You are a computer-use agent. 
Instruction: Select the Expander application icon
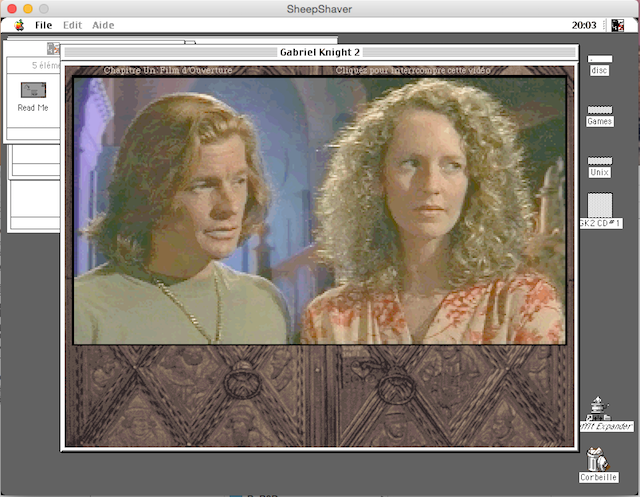598,409
